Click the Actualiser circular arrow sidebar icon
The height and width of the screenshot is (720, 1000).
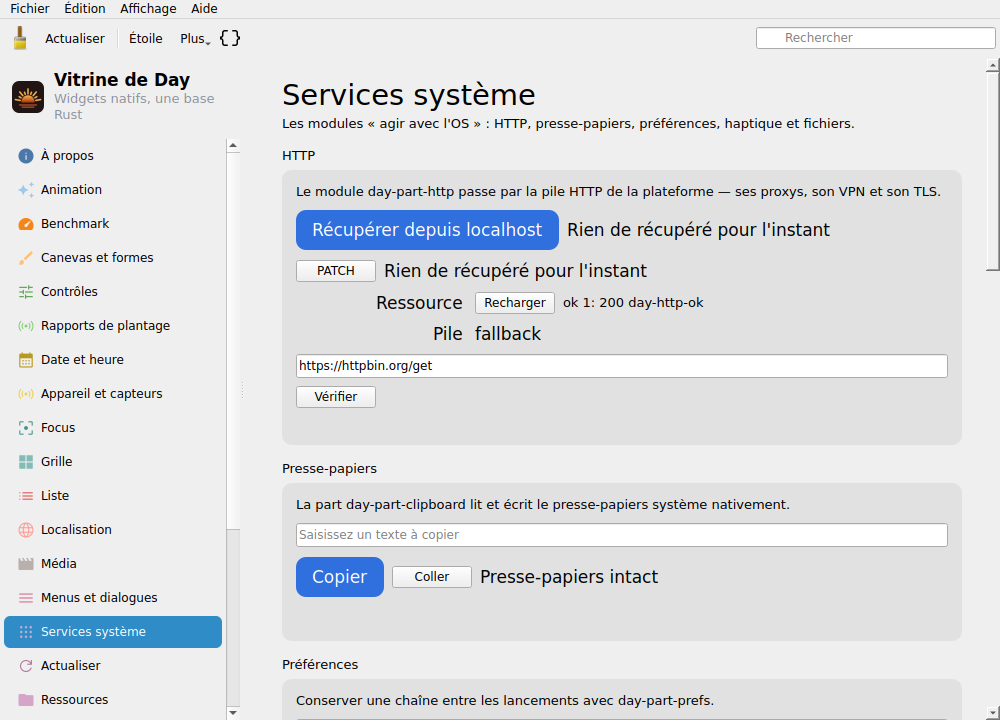tap(26, 666)
